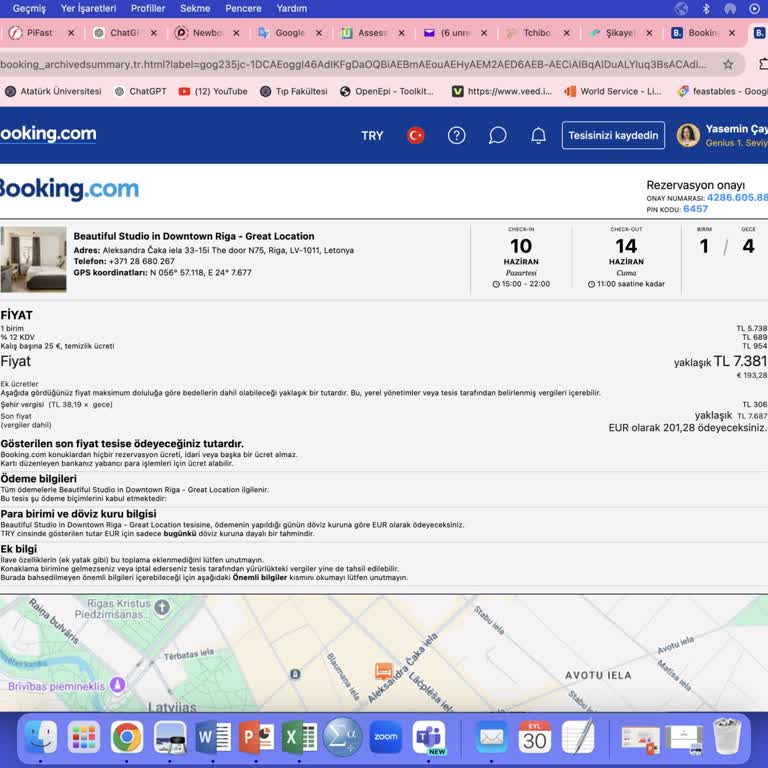Click the Booking.com logo in the blue header
768x768 pixels.
pos(48,133)
